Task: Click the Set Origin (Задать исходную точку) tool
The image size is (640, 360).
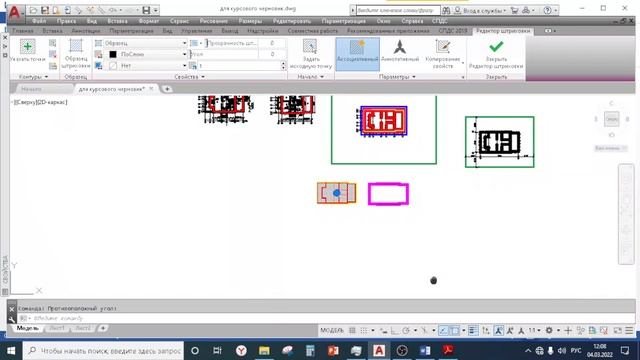Action: (x=310, y=54)
